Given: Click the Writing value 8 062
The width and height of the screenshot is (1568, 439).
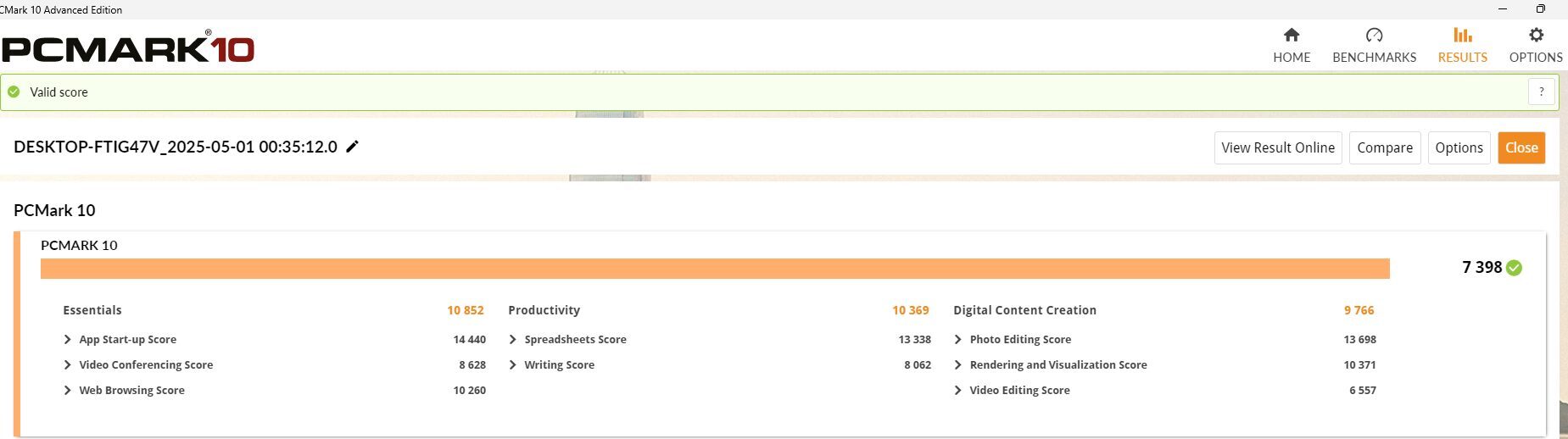Looking at the screenshot, I should [x=918, y=364].
